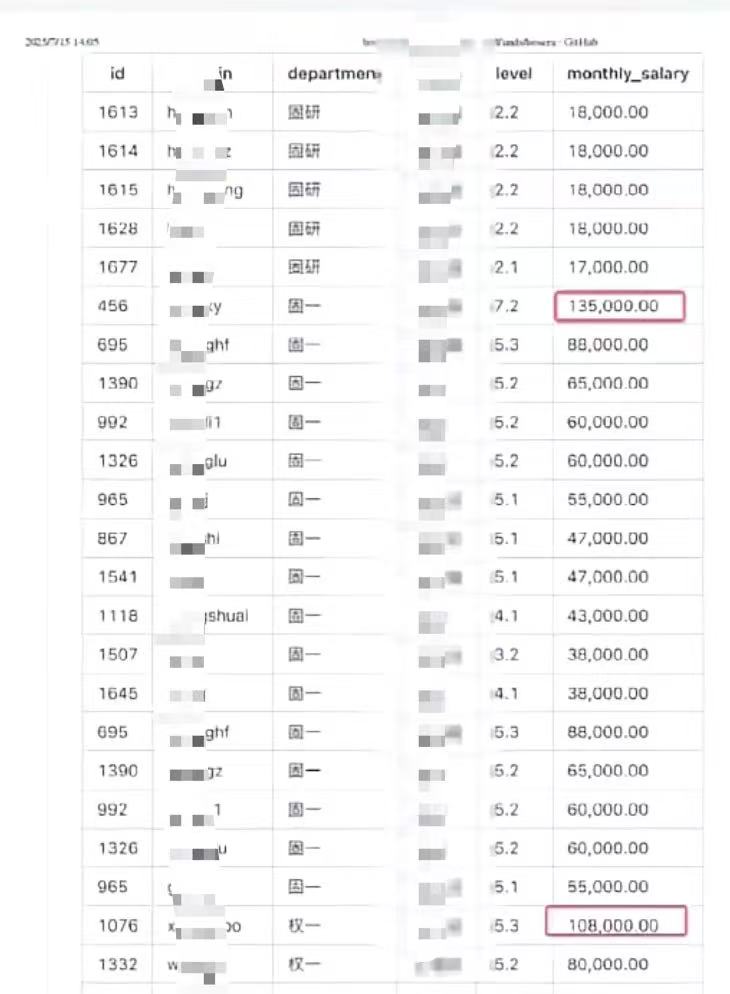Click the "monthly_salary" column header
Viewport: 730px width, 994px height.
pos(627,74)
